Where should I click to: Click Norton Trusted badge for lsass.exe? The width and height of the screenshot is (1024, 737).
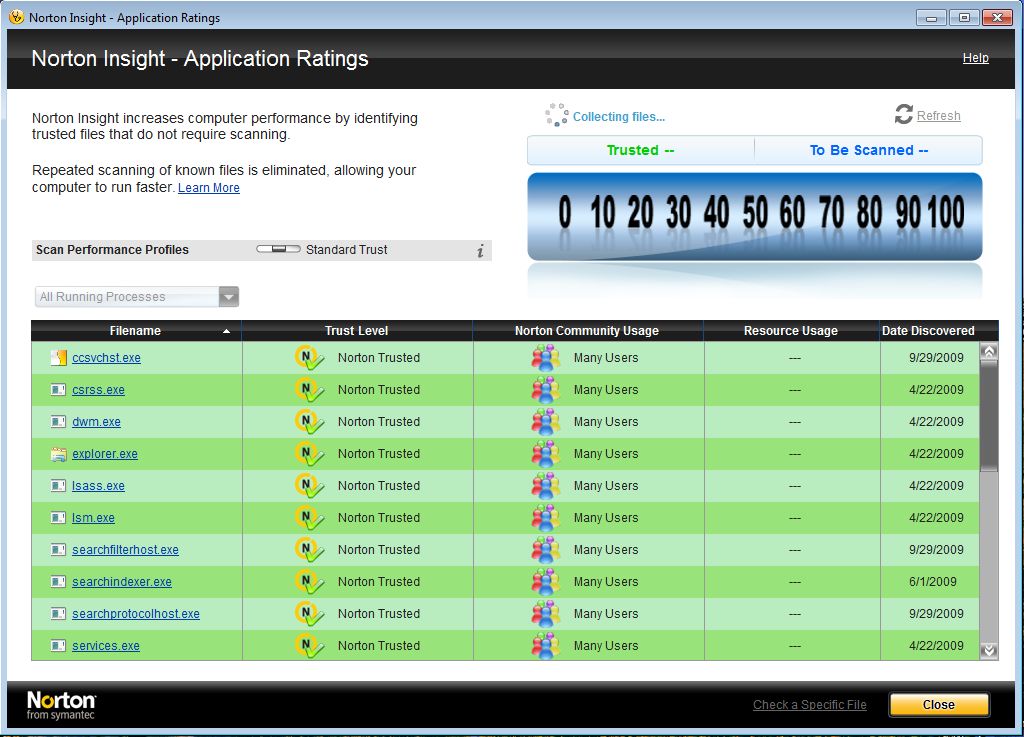(309, 486)
